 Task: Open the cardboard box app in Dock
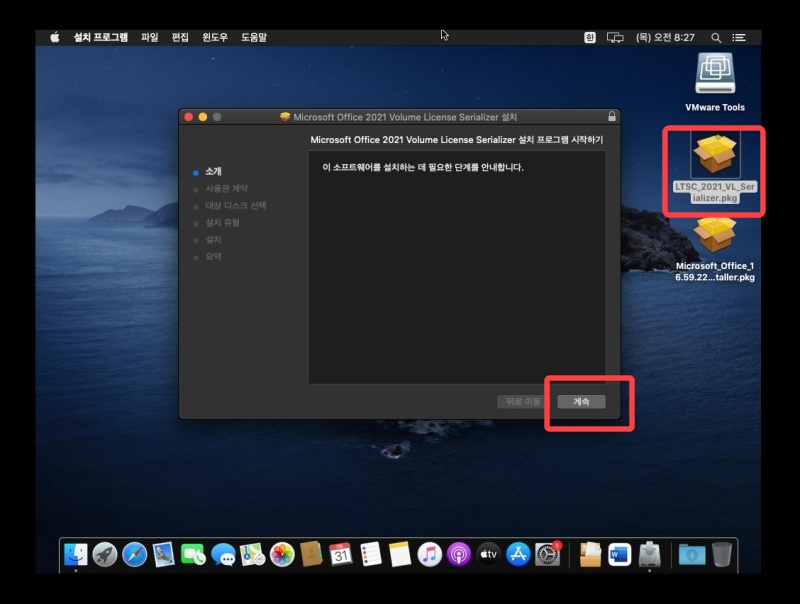point(590,554)
